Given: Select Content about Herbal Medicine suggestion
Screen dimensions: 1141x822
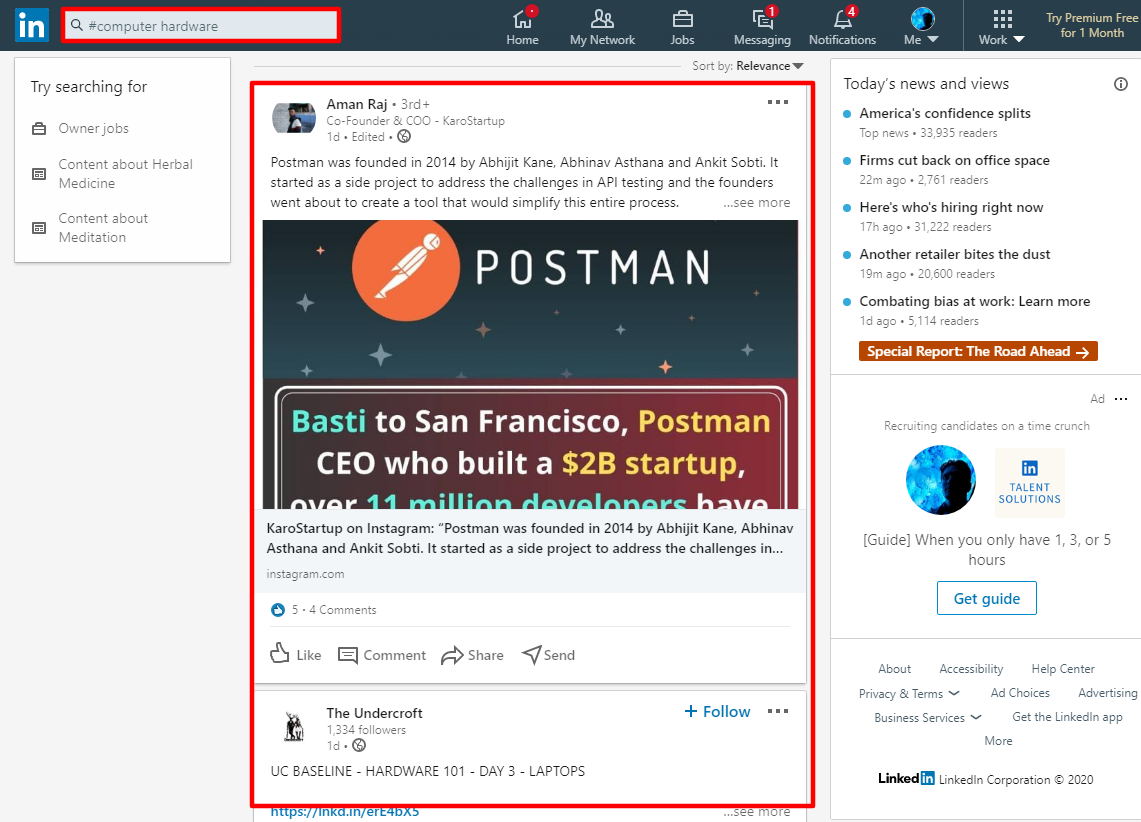Looking at the screenshot, I should [x=126, y=174].
